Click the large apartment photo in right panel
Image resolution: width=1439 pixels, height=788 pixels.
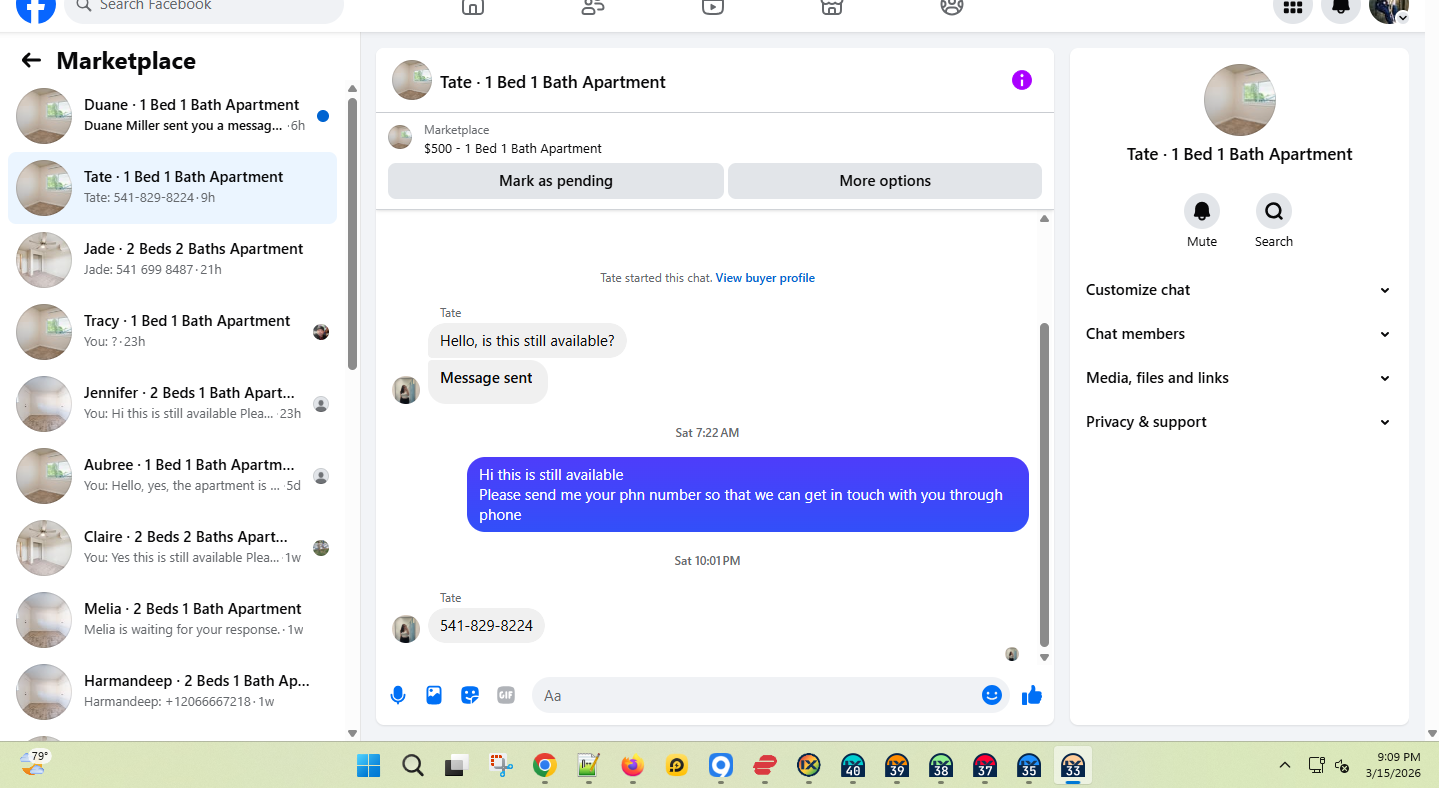(1239, 100)
